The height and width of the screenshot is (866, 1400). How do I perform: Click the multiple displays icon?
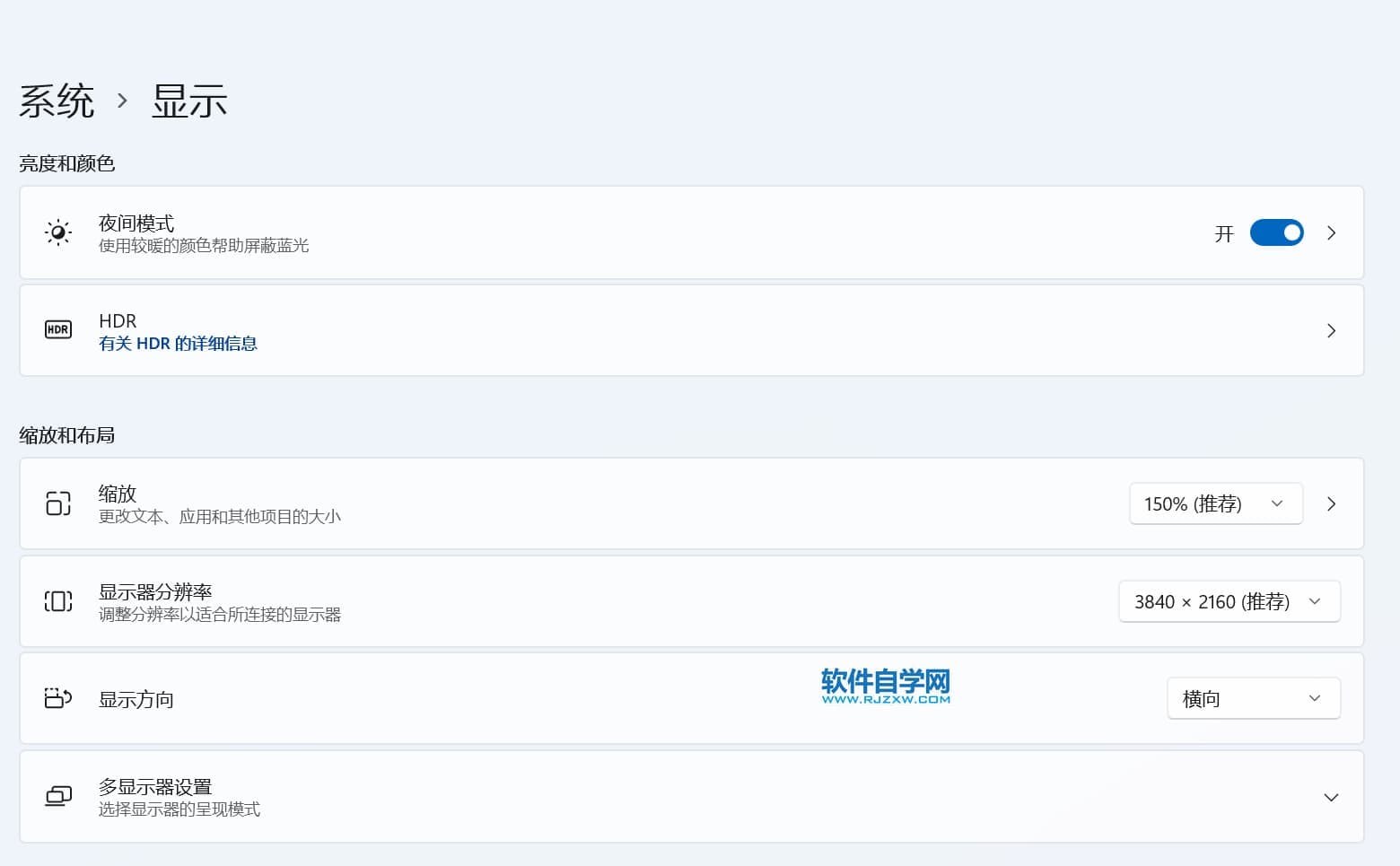[x=58, y=796]
